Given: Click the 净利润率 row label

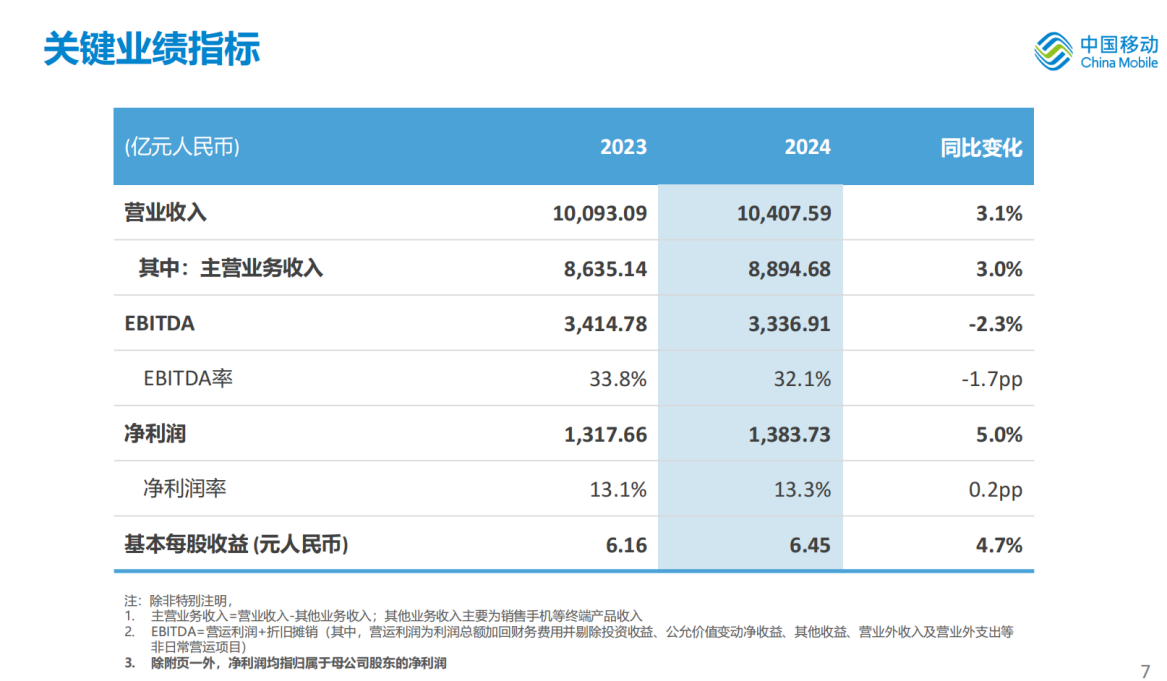Looking at the screenshot, I should pos(185,489).
